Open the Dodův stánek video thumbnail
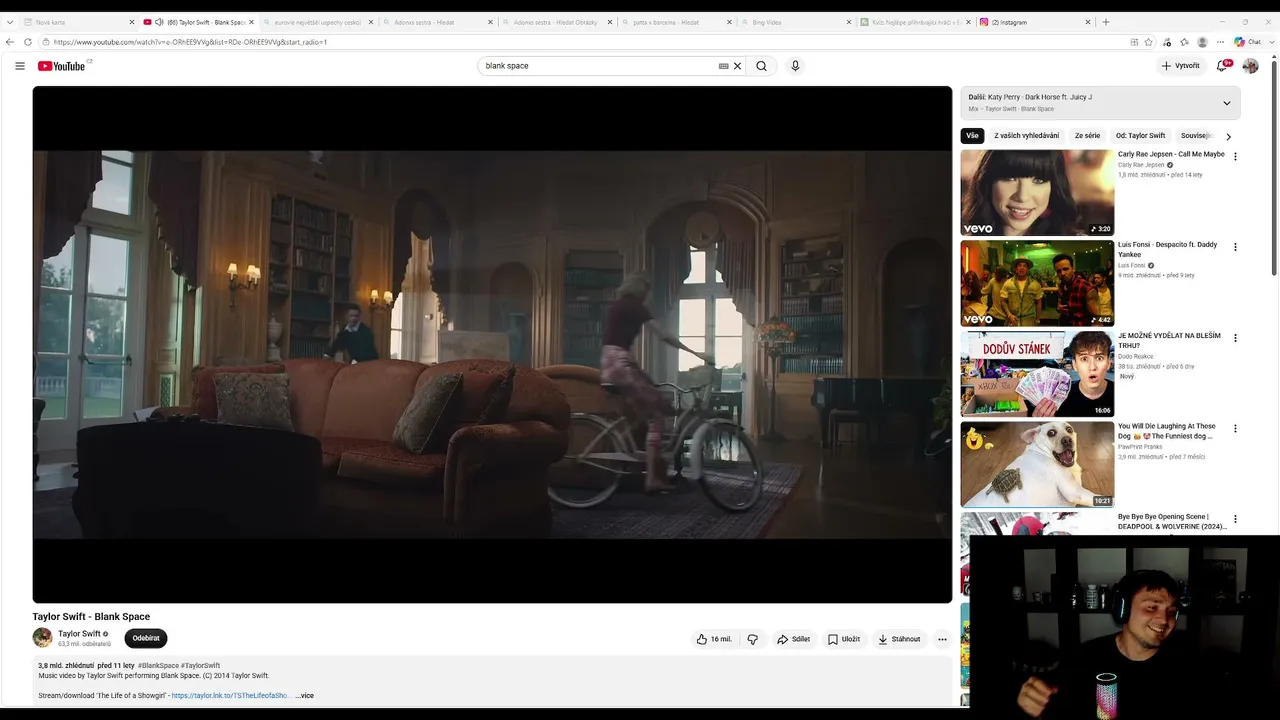The height and width of the screenshot is (720, 1280). (x=1037, y=374)
